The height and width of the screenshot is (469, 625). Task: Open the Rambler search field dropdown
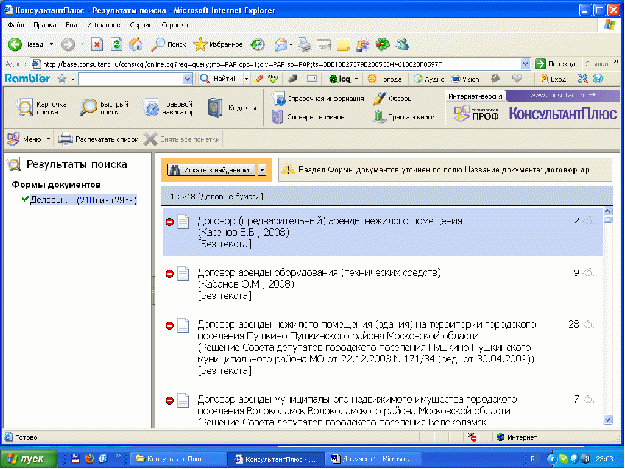click(188, 79)
